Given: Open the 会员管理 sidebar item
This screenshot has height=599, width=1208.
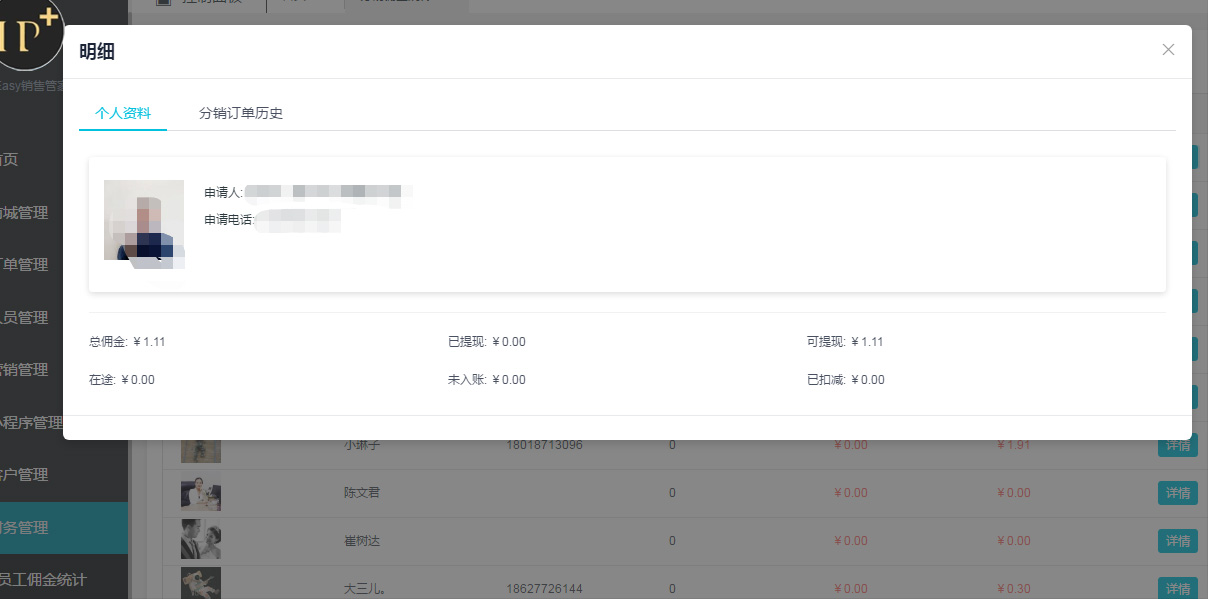Looking at the screenshot, I should pos(26,318).
